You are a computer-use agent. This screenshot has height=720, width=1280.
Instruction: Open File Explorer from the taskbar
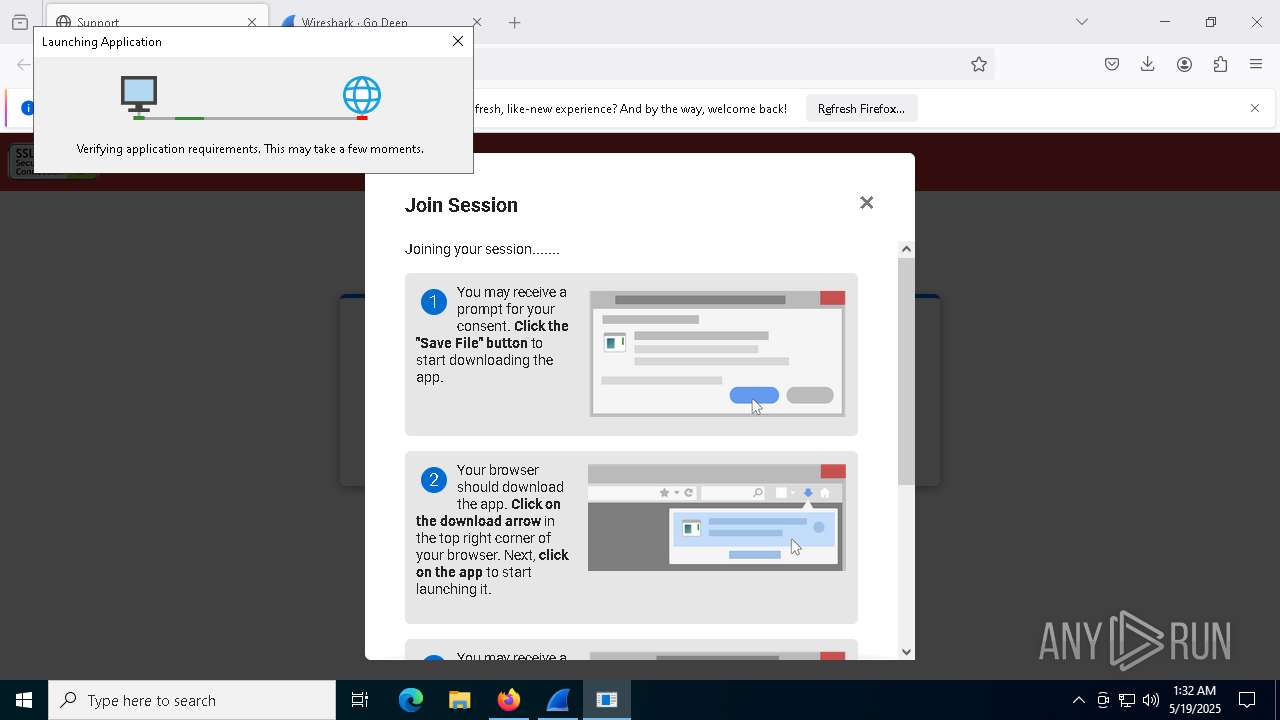(460, 700)
